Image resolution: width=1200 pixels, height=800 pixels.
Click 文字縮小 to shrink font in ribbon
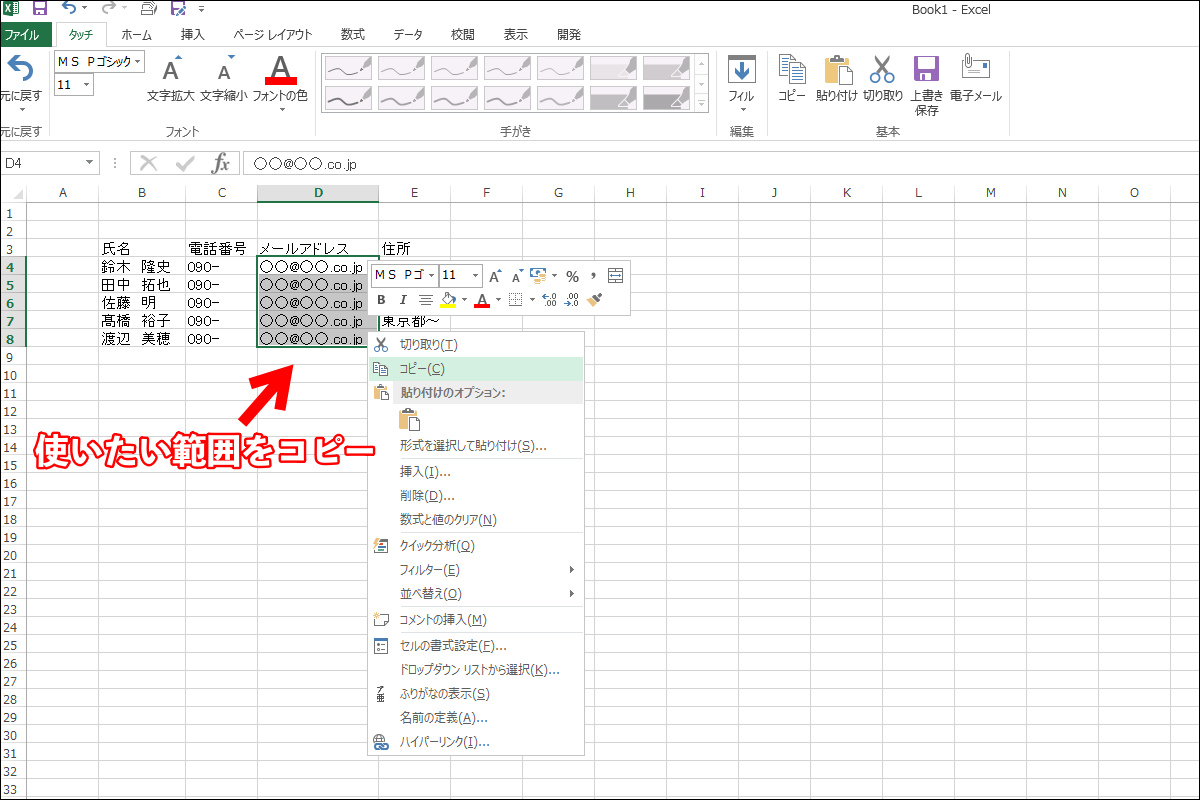click(x=224, y=79)
